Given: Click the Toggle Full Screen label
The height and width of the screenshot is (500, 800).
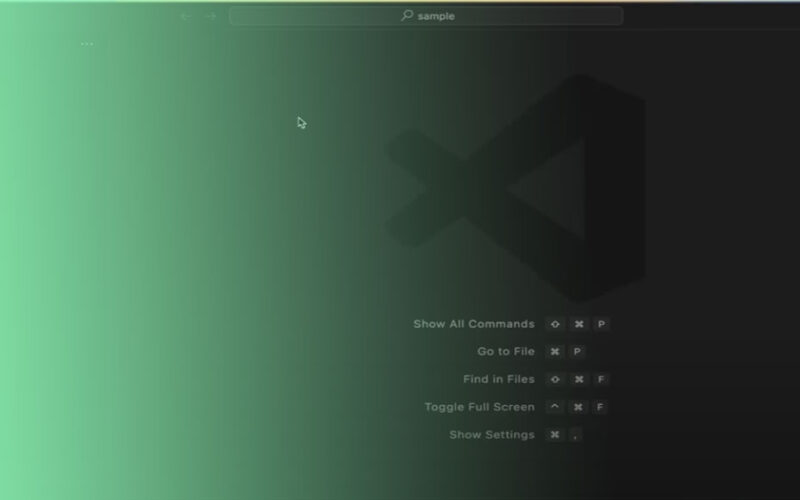Looking at the screenshot, I should click(x=479, y=407).
